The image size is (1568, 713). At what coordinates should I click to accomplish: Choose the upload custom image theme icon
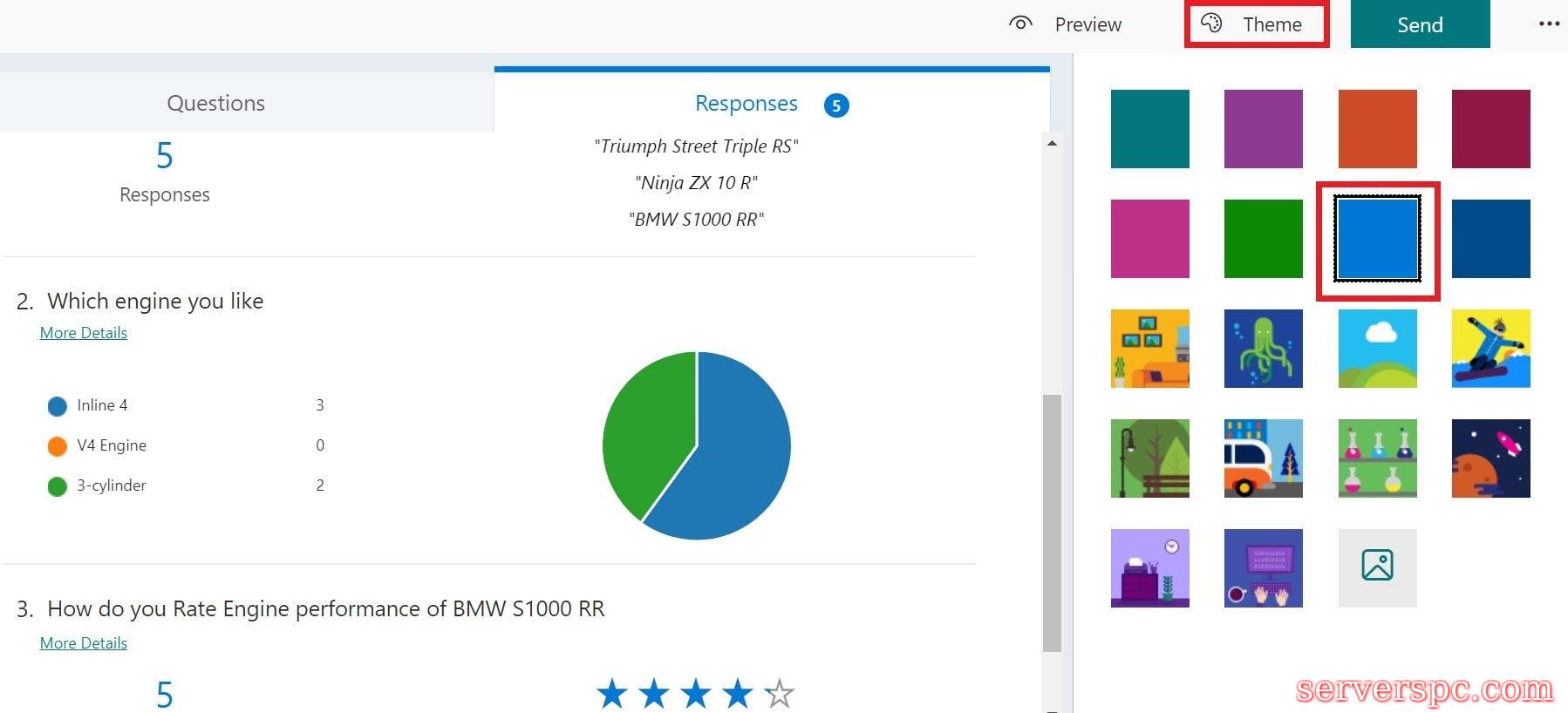1377,567
